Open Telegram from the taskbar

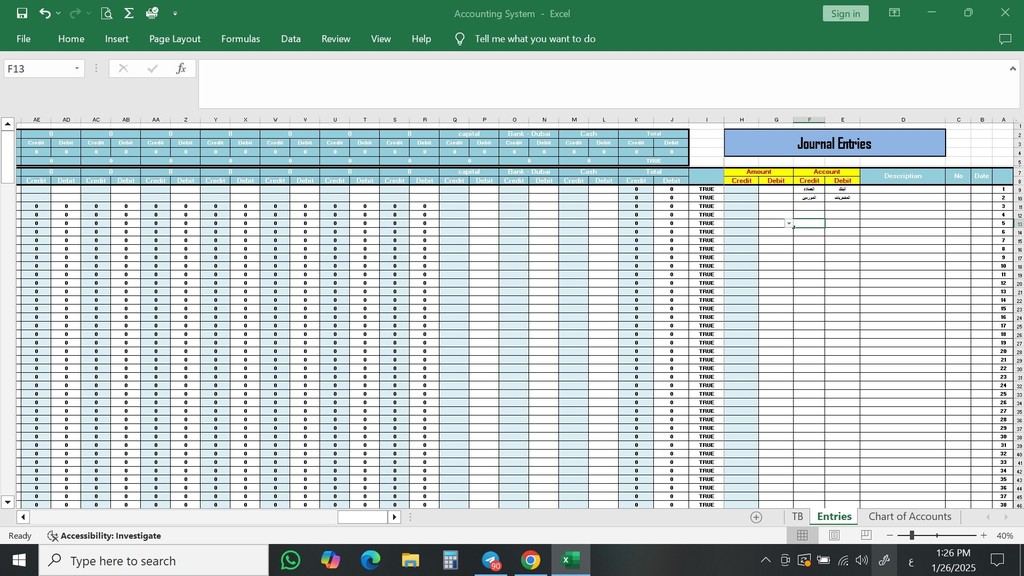pos(490,560)
